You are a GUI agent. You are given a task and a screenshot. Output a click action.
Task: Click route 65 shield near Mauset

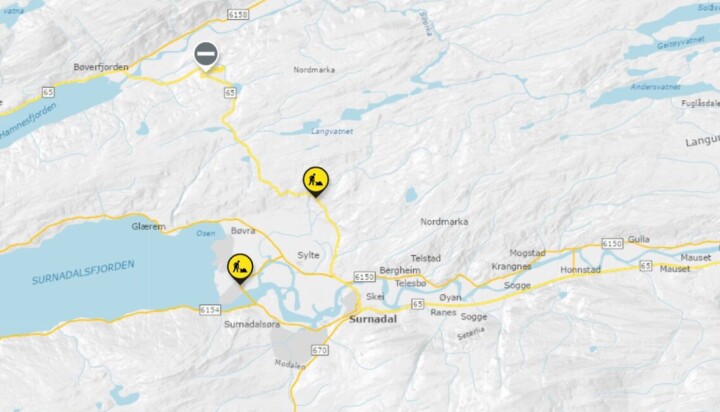pyautogui.click(x=646, y=265)
